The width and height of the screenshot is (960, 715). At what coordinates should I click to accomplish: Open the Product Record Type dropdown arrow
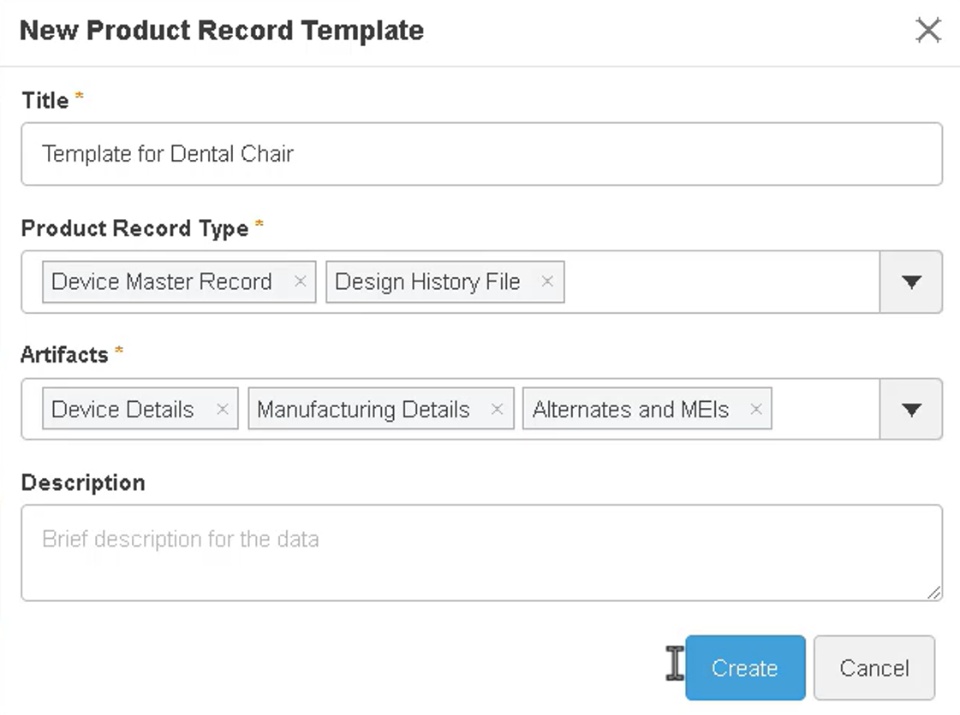(x=910, y=282)
